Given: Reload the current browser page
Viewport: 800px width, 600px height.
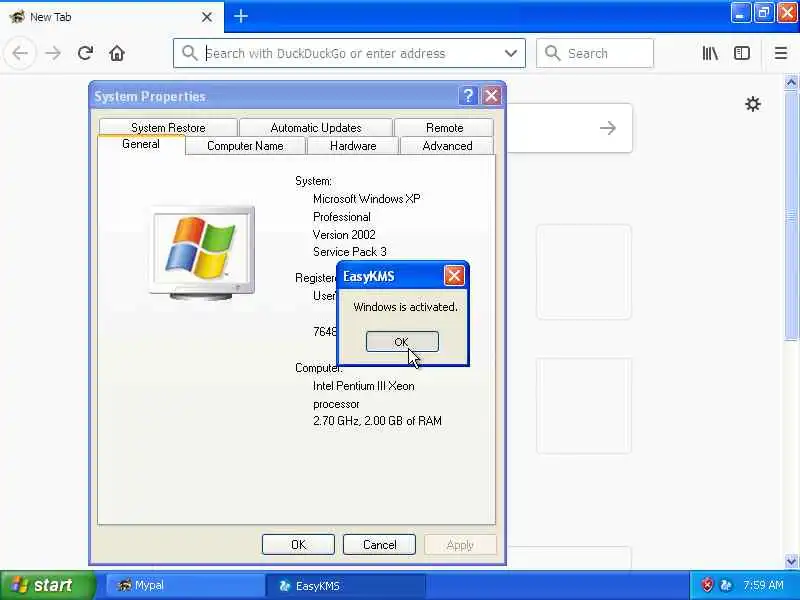Looking at the screenshot, I should 85,53.
